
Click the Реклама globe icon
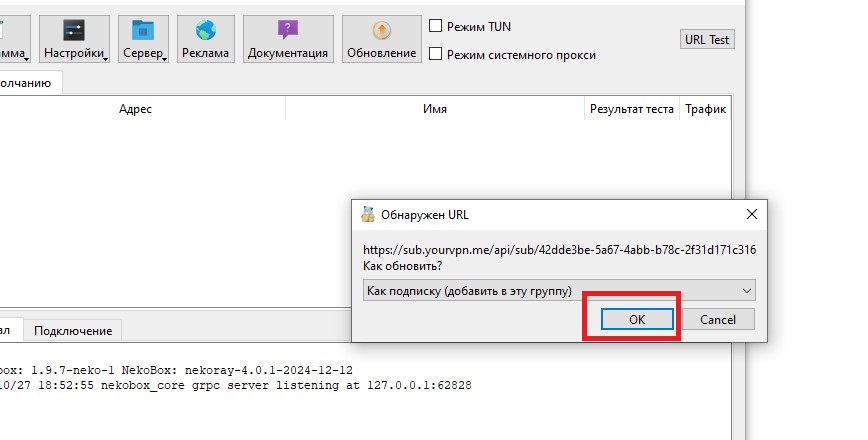(206, 30)
